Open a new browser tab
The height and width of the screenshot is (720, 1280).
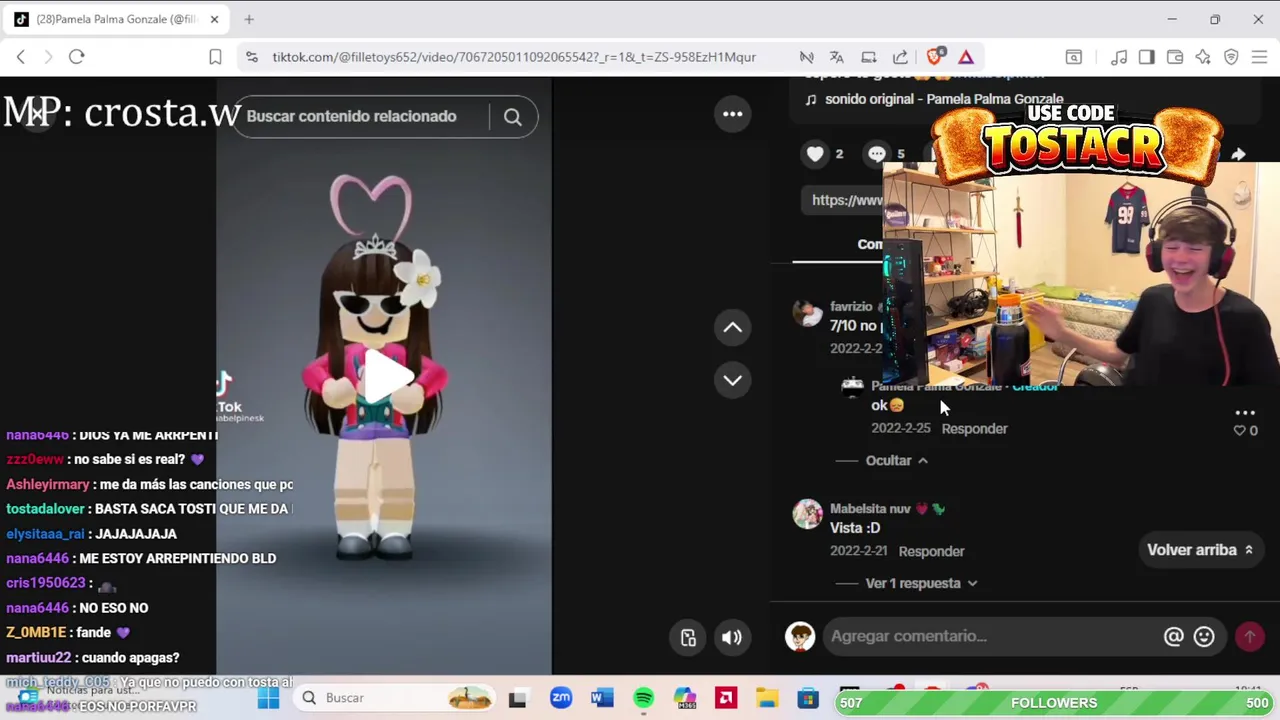point(249,19)
